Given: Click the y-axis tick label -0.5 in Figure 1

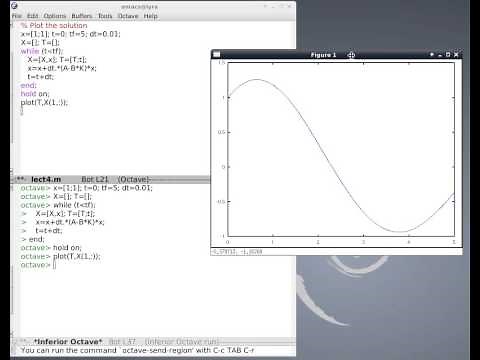Looking at the screenshot, I should click(221, 202).
